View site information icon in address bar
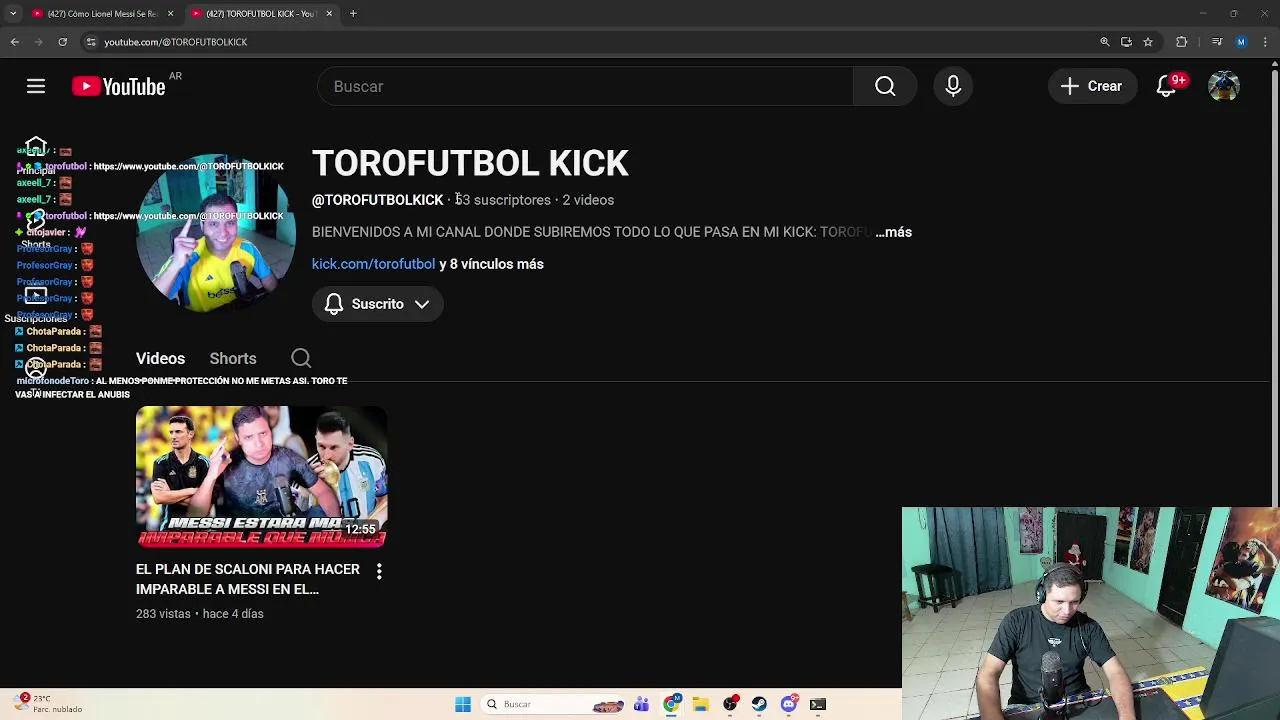This screenshot has height=720, width=1280. 91,42
